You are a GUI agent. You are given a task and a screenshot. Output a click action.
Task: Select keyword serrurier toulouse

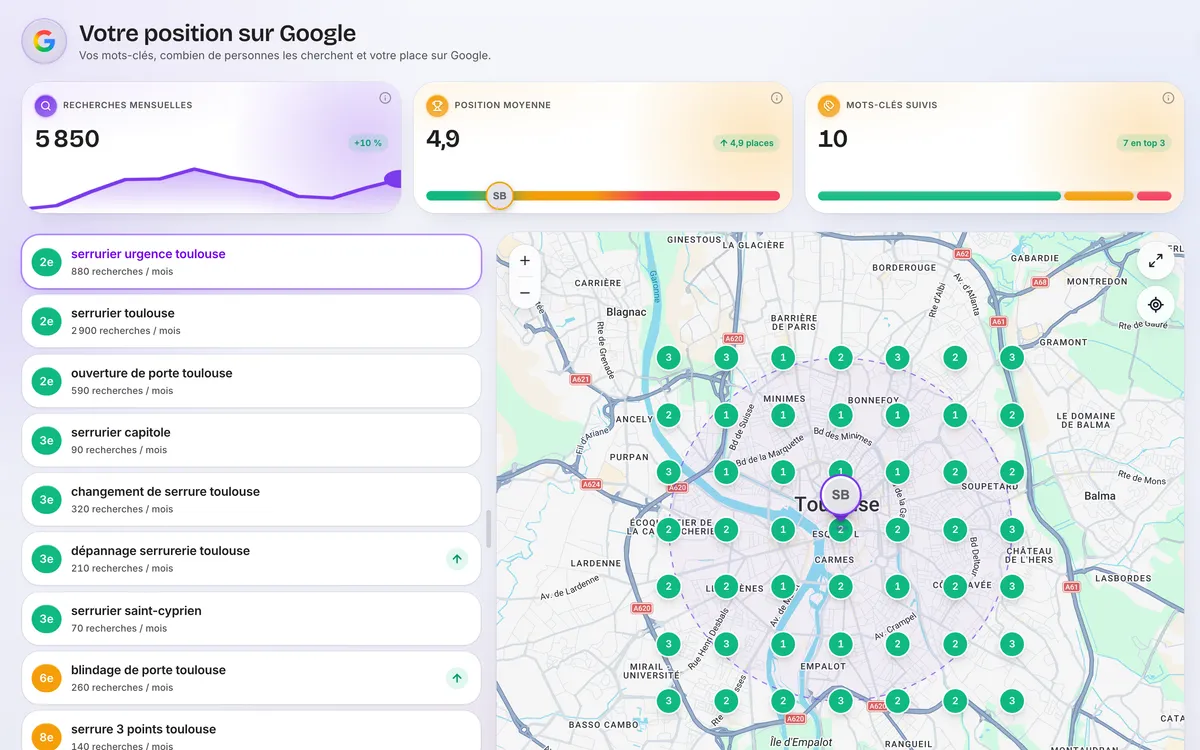pyautogui.click(x=251, y=321)
